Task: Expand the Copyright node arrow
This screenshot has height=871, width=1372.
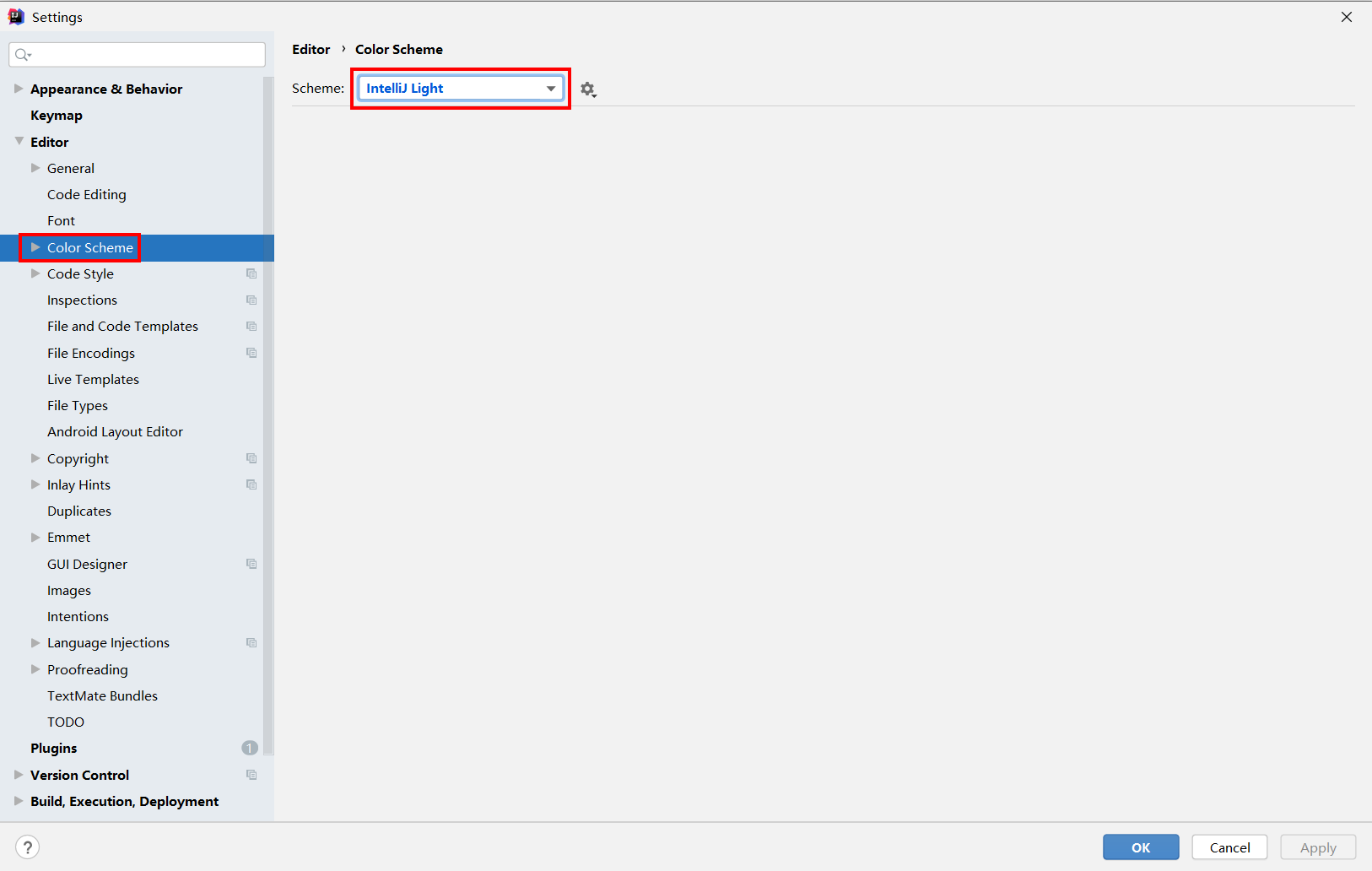Action: click(x=35, y=458)
